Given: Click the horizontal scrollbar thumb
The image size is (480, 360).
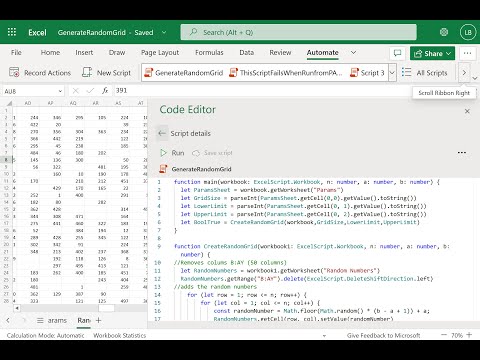Looking at the screenshot, I should coord(106,308).
